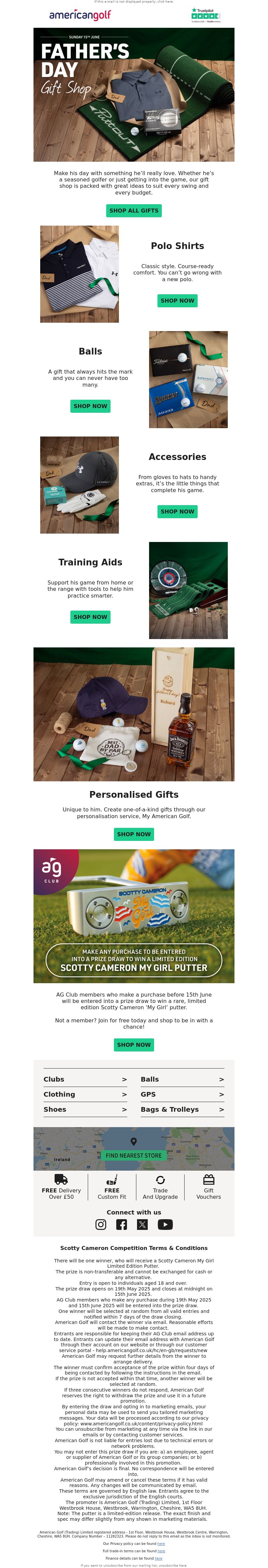Open the Father's Day Gift Shop banner
This screenshot has height=1568, width=268.
tap(133, 94)
